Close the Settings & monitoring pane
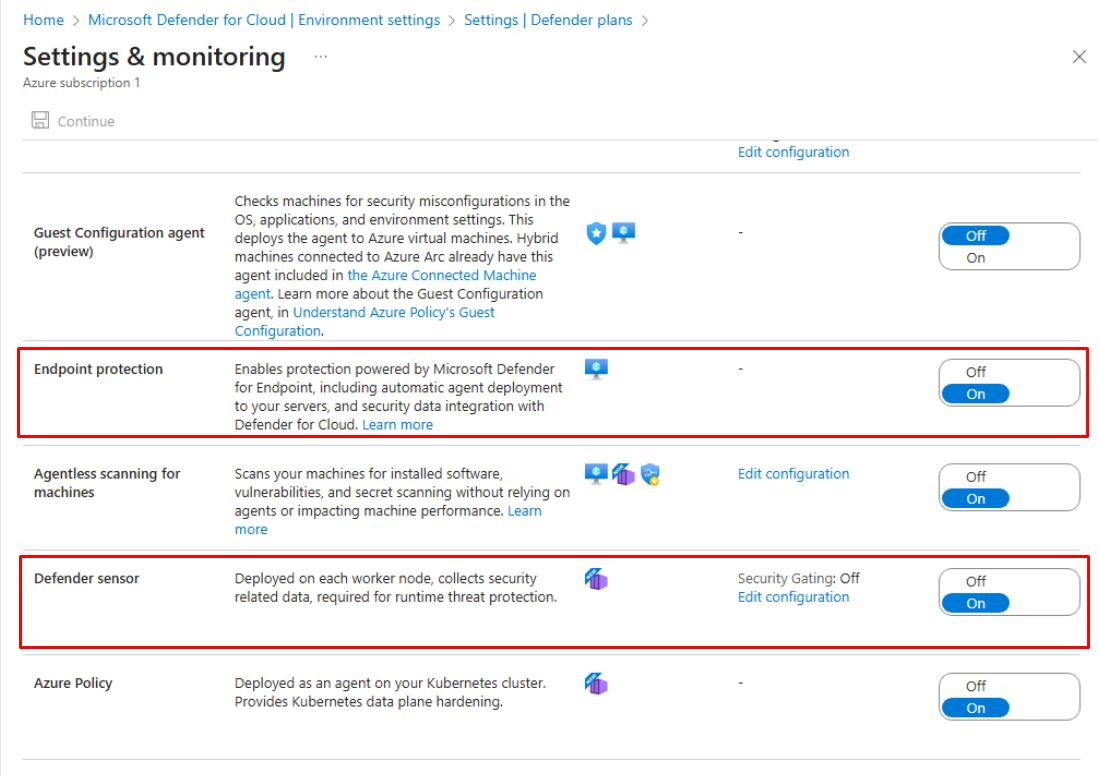This screenshot has height=776, width=1099. point(1079,57)
